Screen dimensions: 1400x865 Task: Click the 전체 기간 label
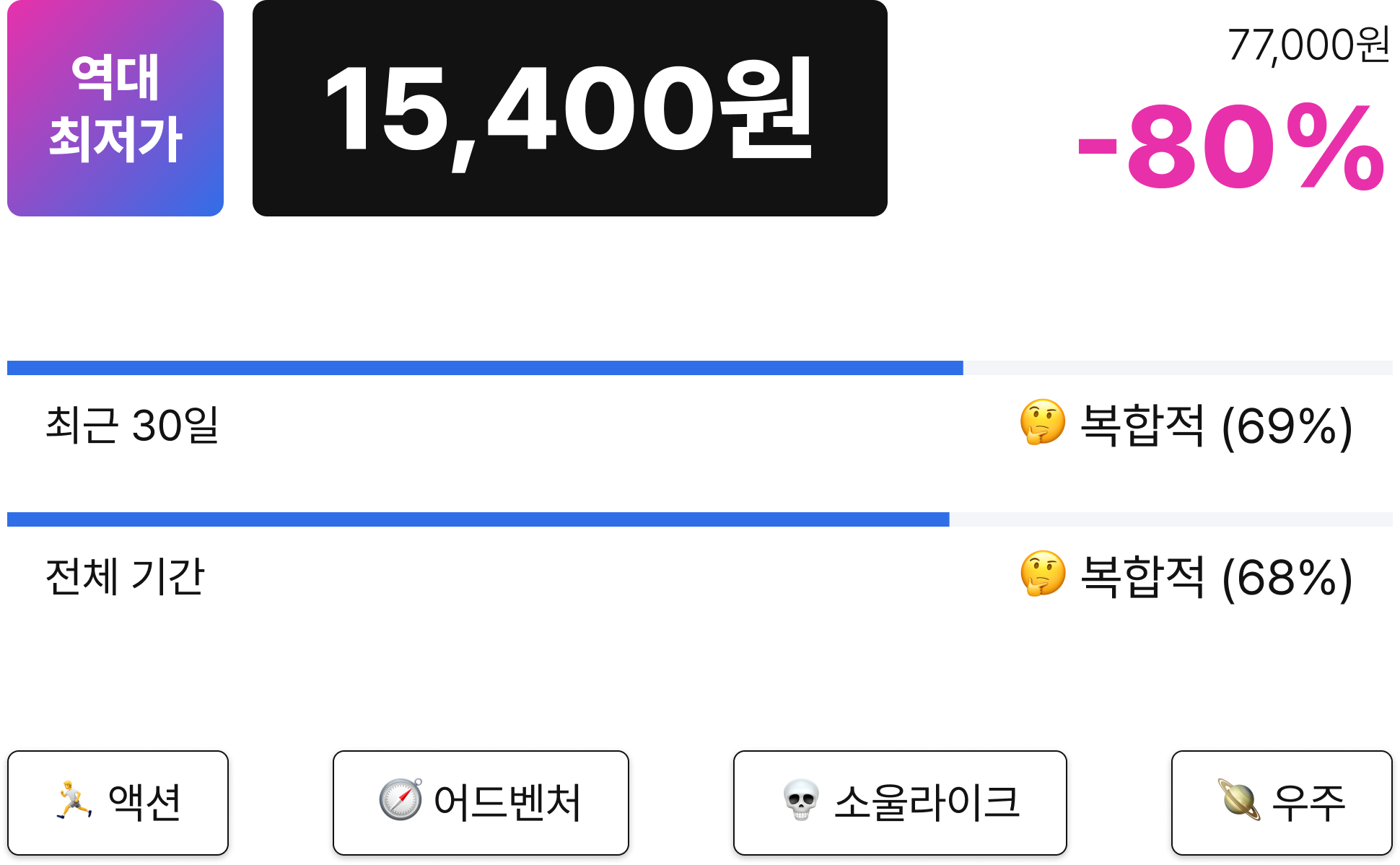125,576
